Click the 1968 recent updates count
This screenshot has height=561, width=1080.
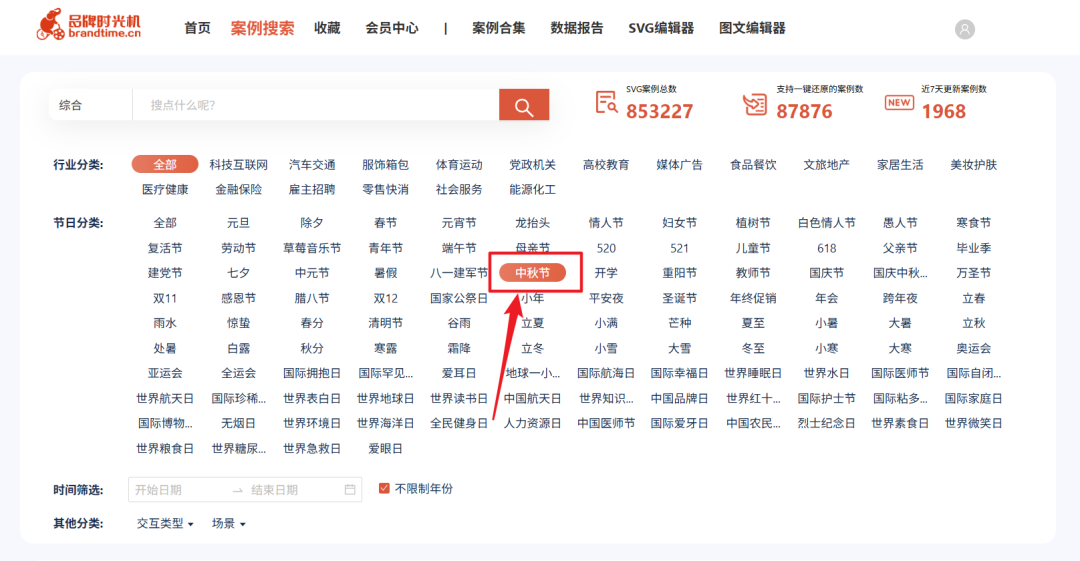(x=944, y=112)
